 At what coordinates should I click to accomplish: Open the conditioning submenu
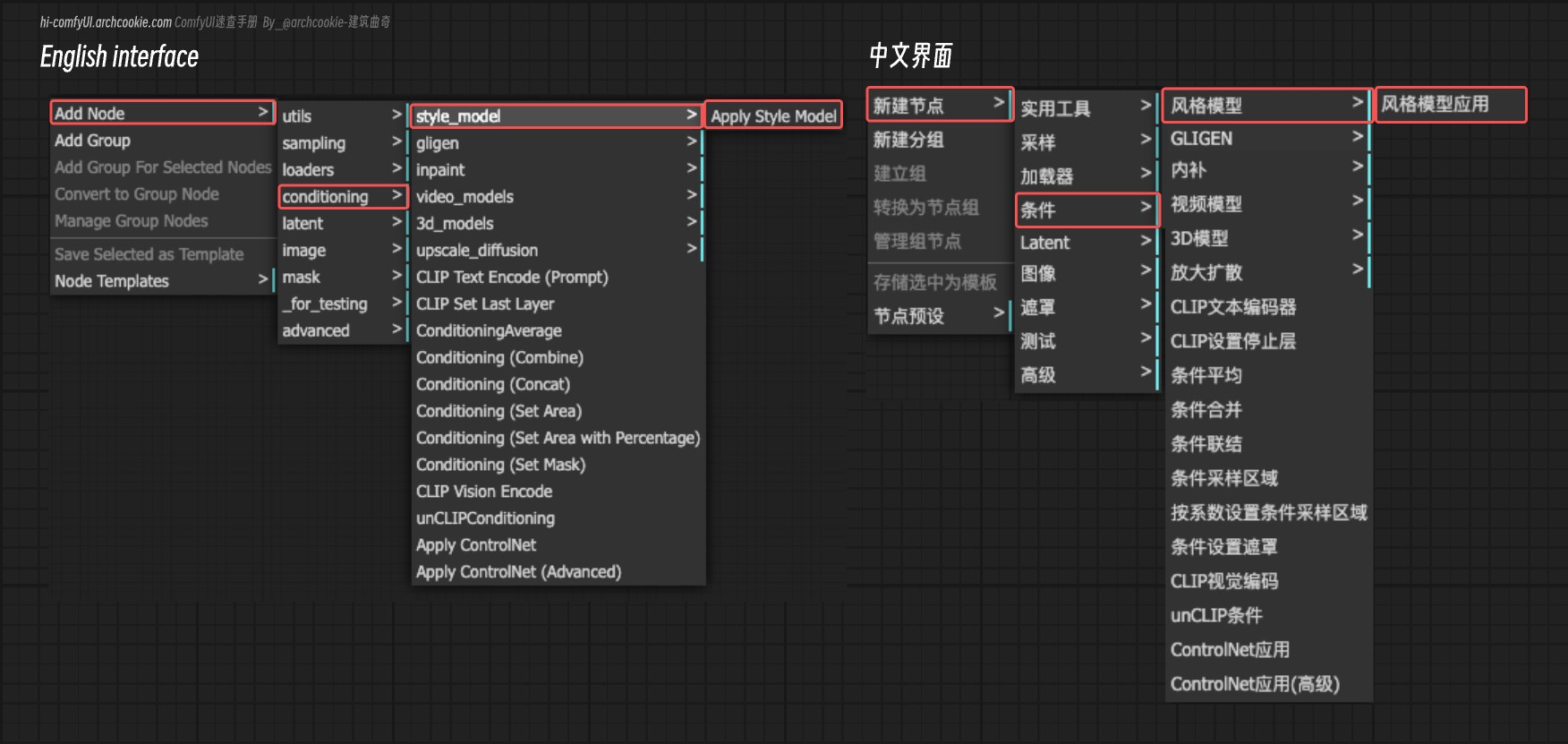(343, 196)
